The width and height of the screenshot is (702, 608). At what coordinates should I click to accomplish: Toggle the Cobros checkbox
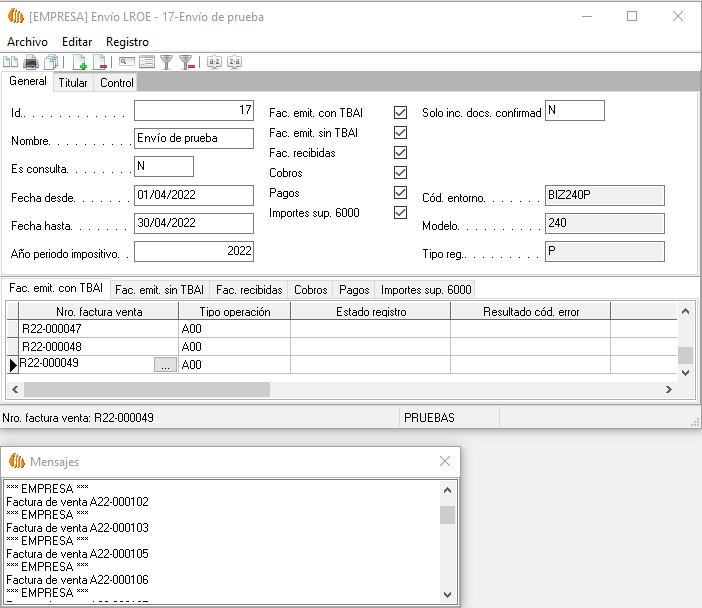[401, 173]
